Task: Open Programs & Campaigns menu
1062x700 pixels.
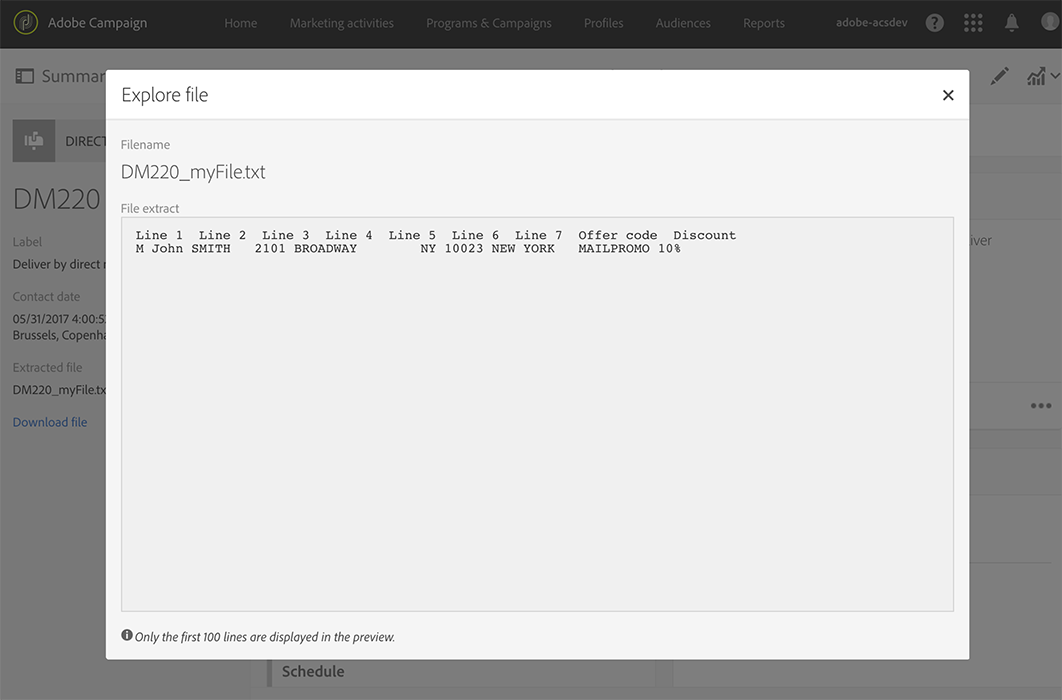Action: 488,23
